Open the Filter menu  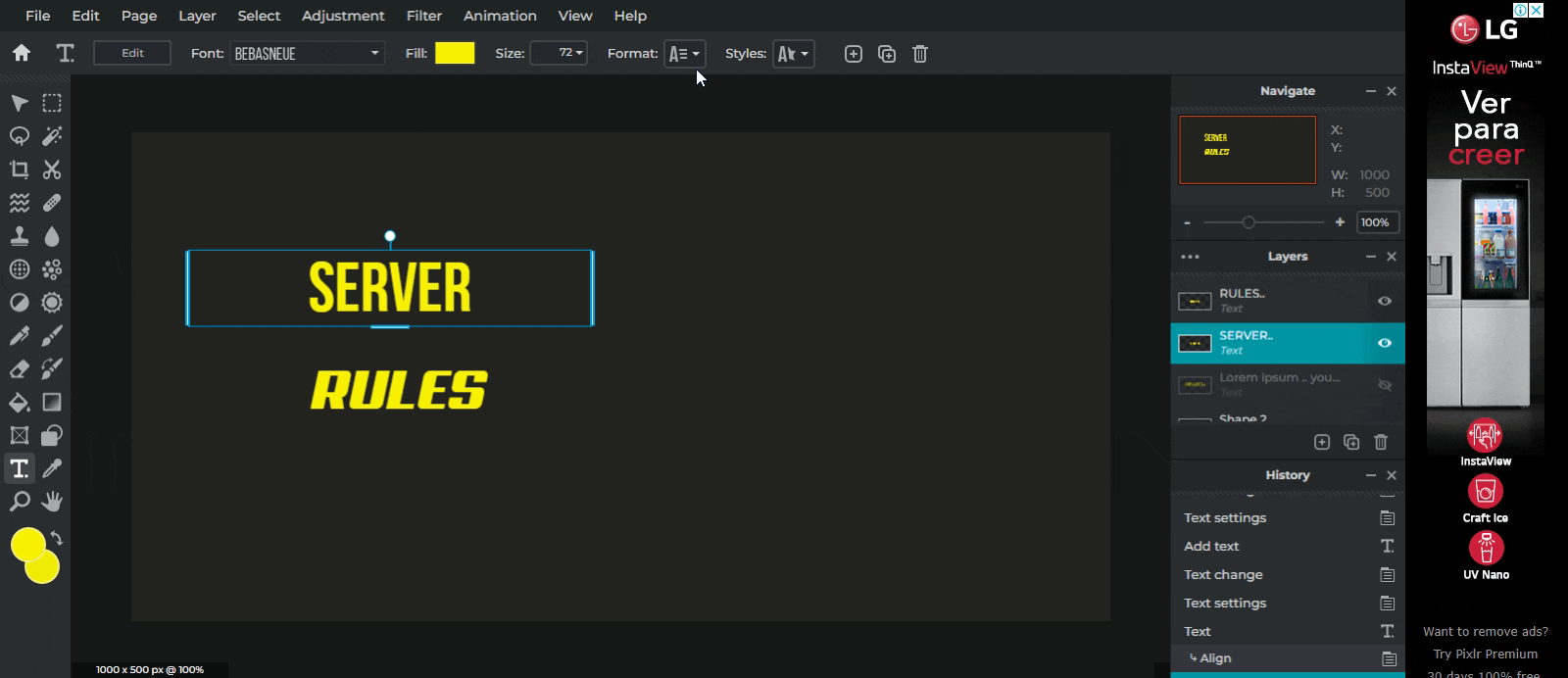click(424, 16)
